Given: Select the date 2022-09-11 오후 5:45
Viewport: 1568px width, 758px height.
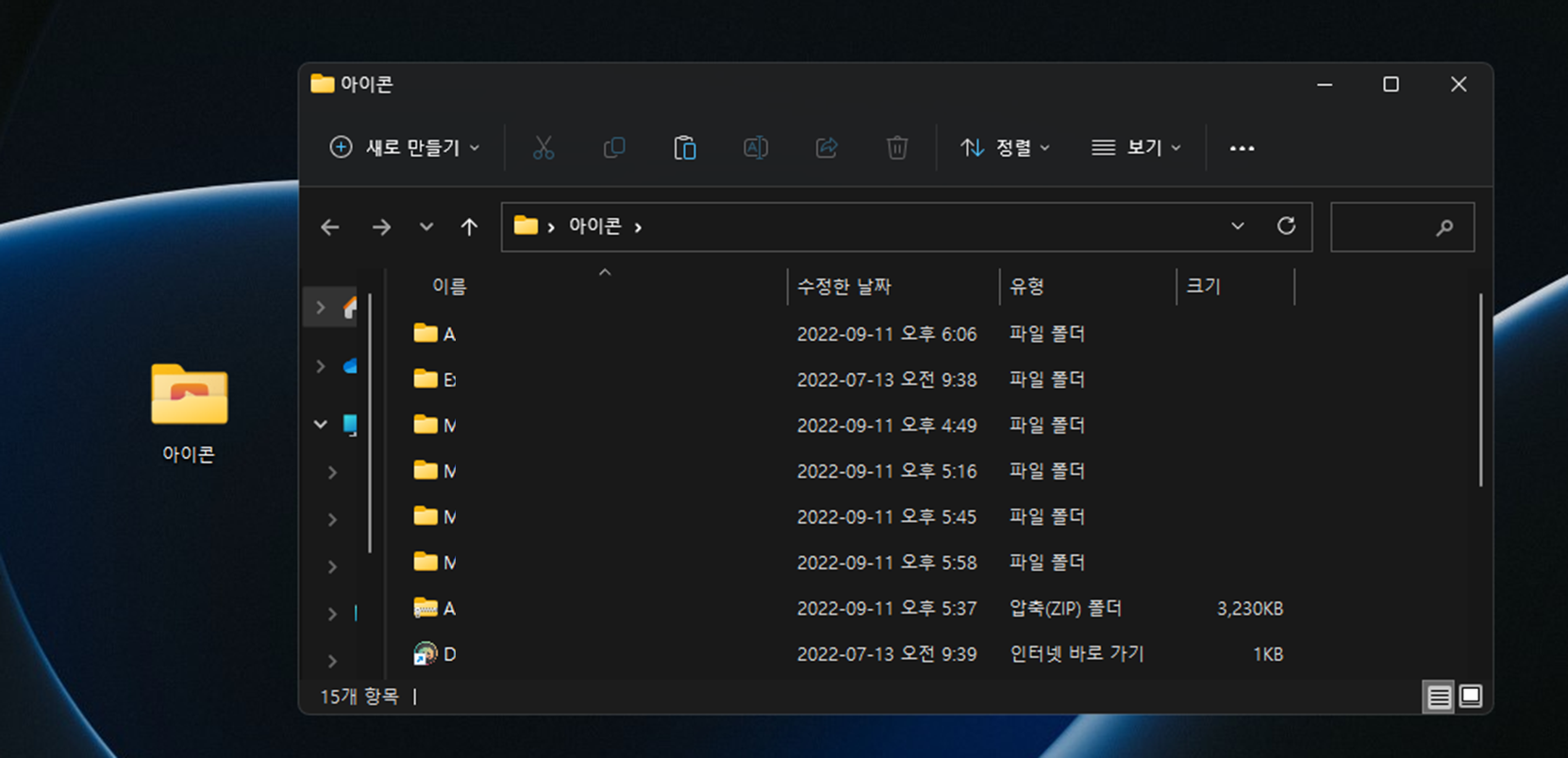Looking at the screenshot, I should coord(887,517).
